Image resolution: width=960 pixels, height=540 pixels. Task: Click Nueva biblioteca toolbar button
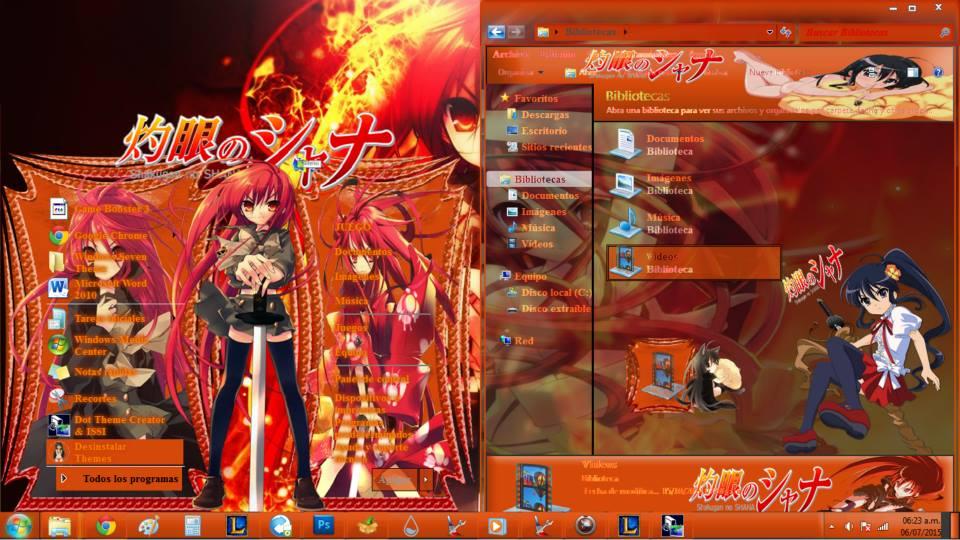776,72
